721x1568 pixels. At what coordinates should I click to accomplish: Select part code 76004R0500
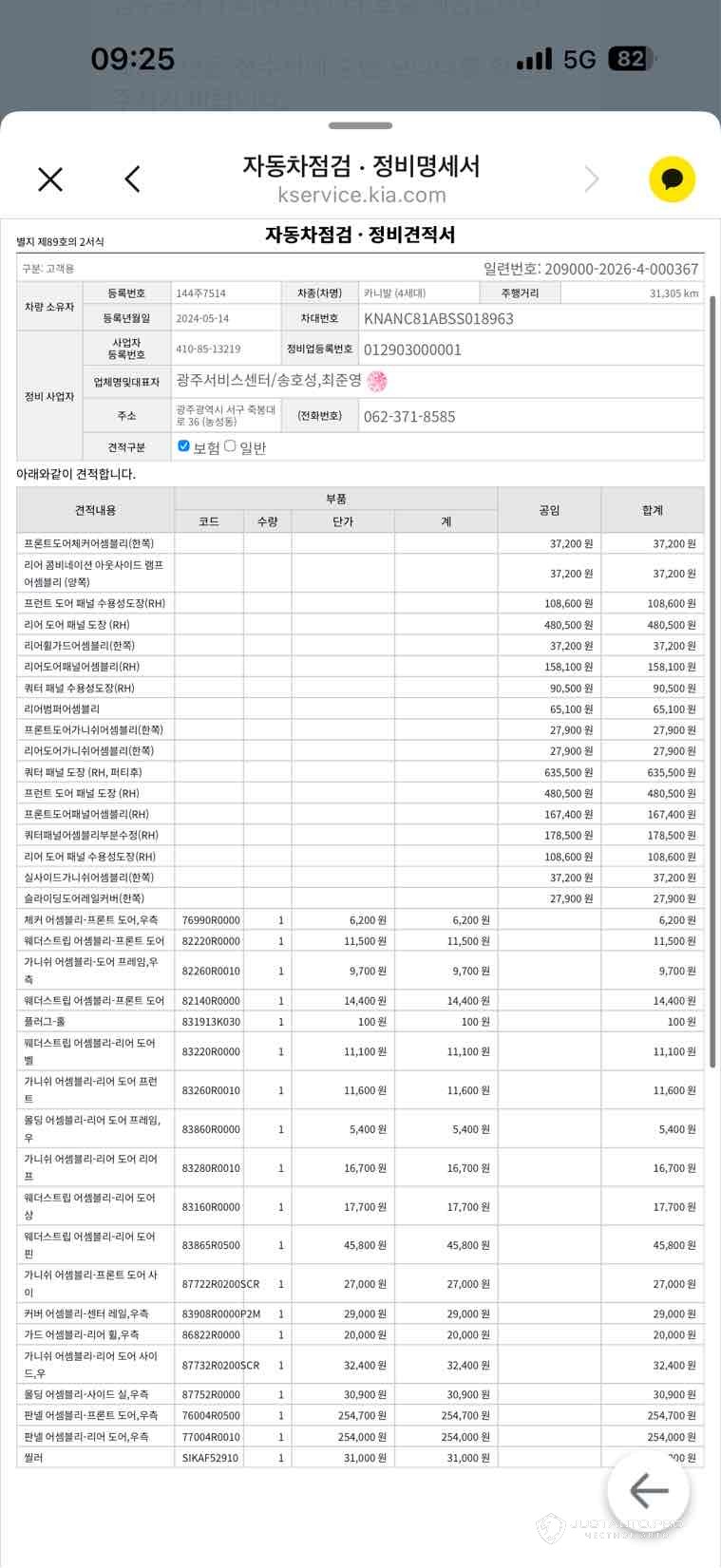coord(211,1415)
